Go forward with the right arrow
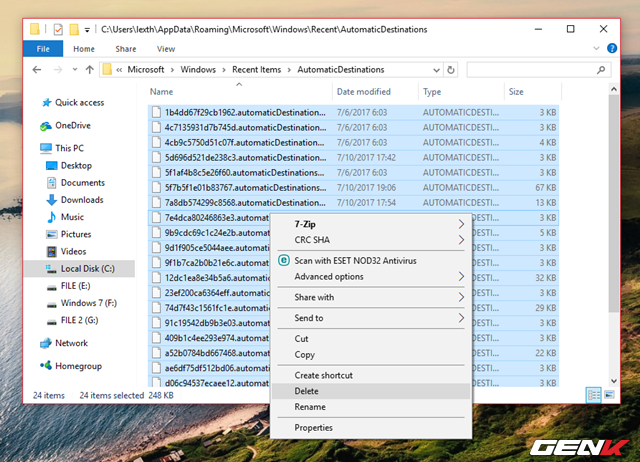The image size is (640, 462). coord(58,70)
